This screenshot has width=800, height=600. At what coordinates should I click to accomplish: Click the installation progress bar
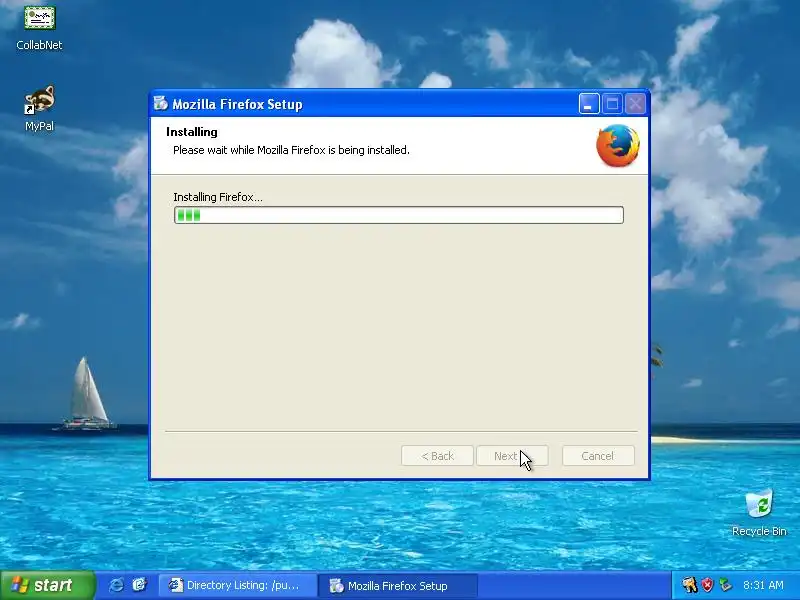tap(398, 215)
